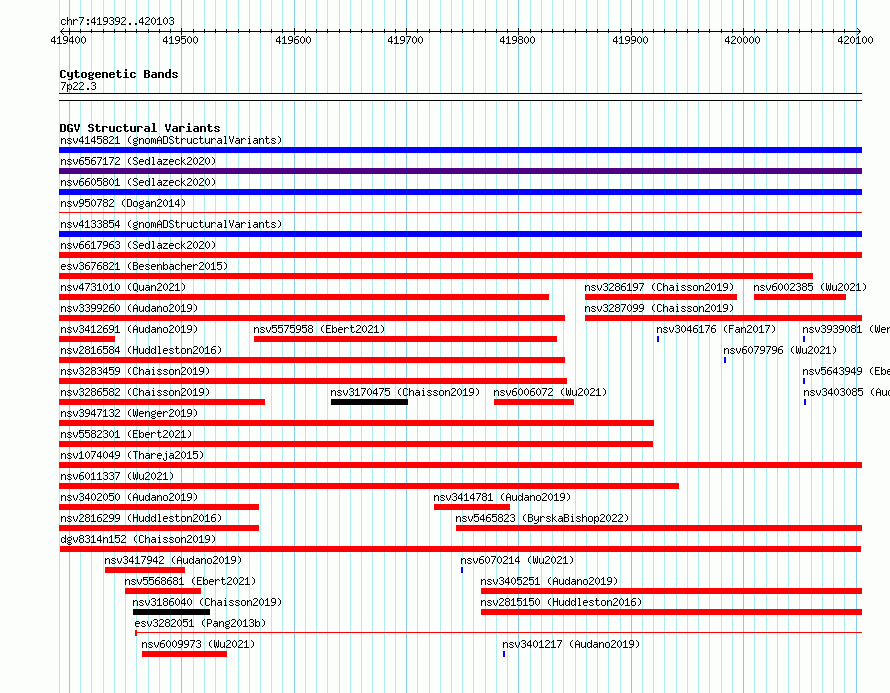Click the small blue nsv3046176 marker

click(x=658, y=339)
